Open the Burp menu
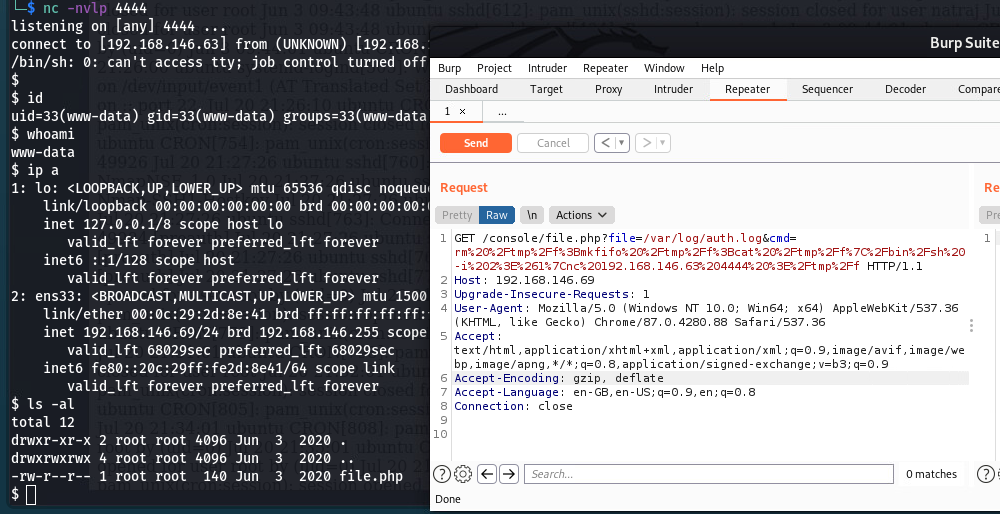The width and height of the screenshot is (1000, 514). [450, 68]
